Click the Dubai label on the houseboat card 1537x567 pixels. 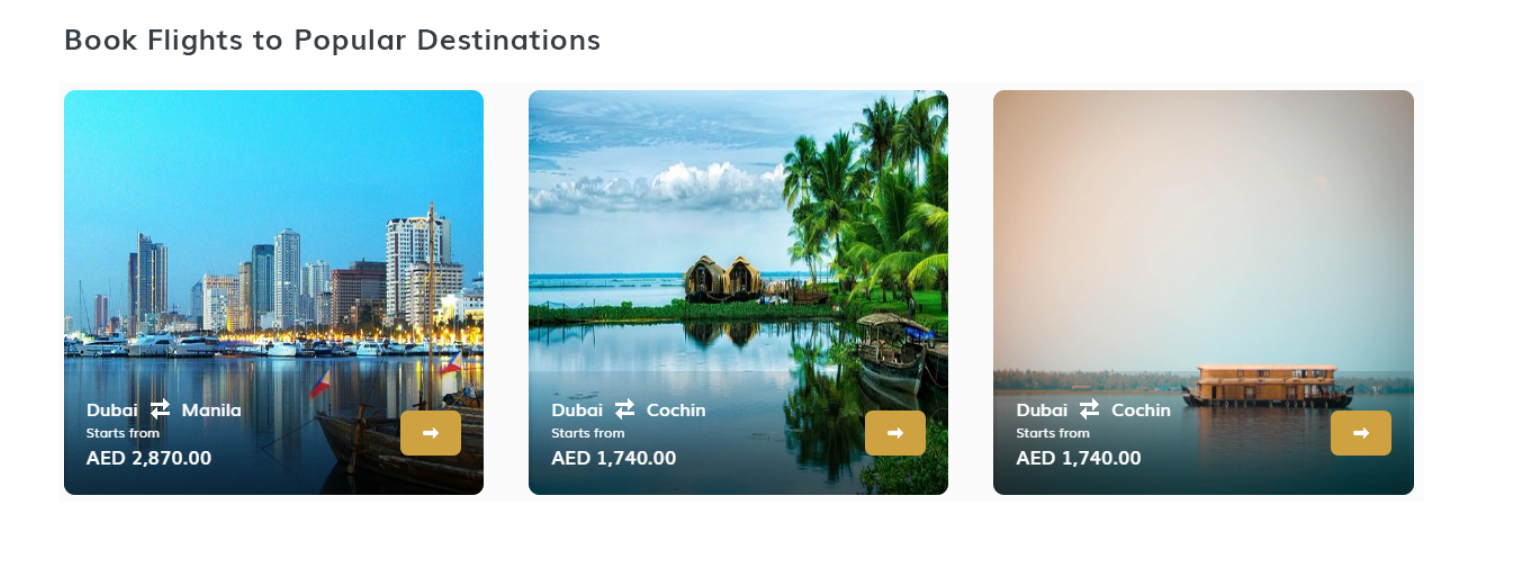(x=1042, y=410)
